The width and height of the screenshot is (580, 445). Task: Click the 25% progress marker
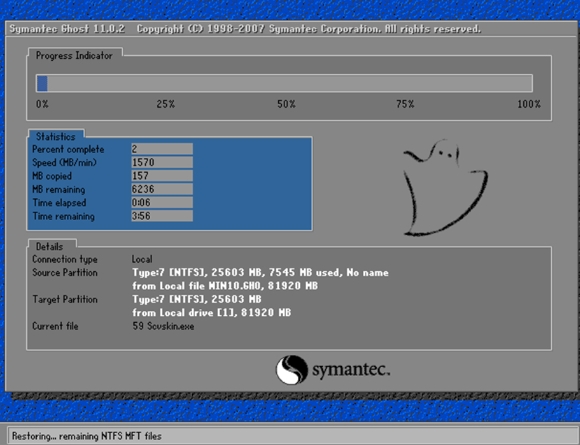(165, 104)
